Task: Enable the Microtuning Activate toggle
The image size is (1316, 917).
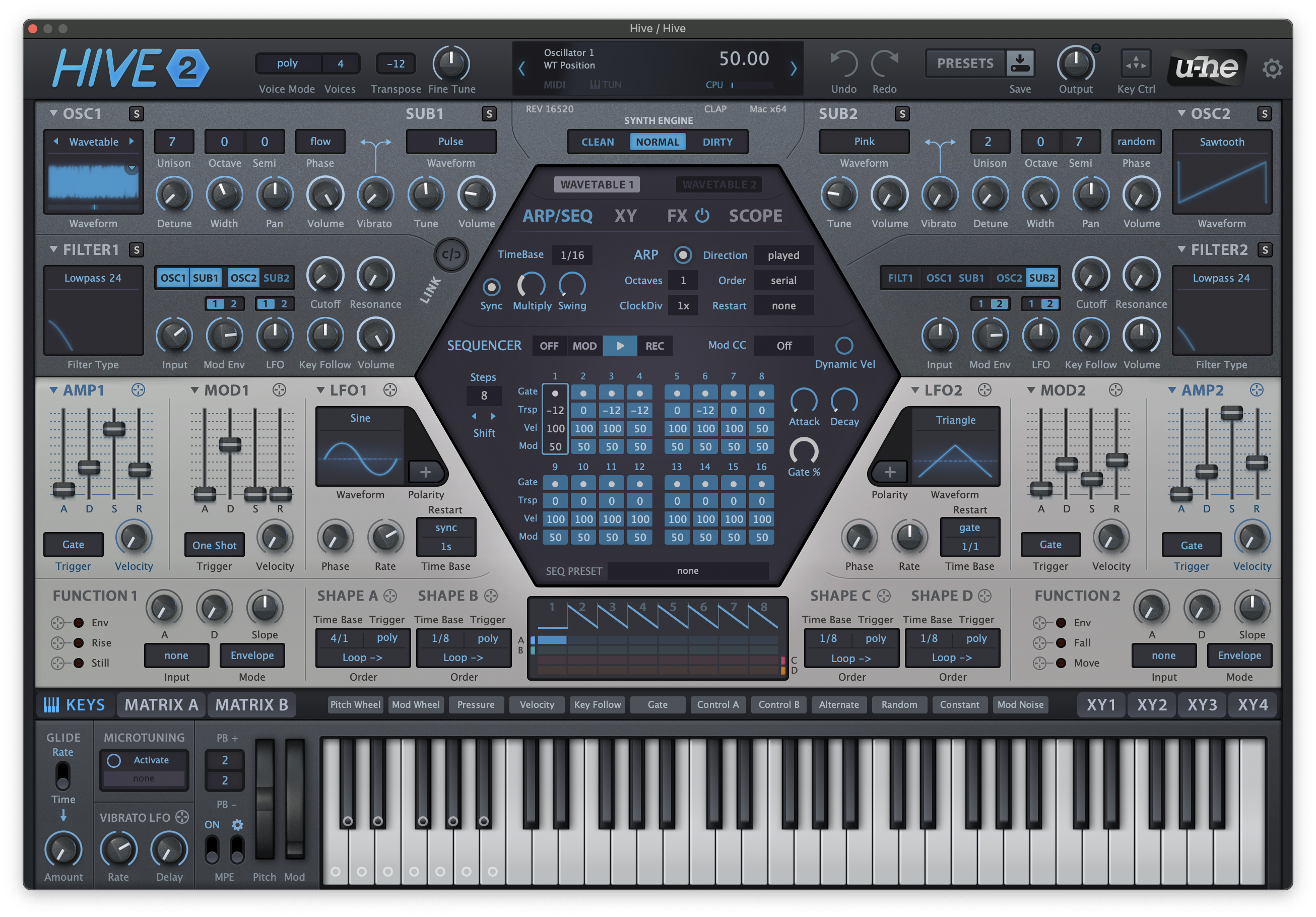Action: [114, 760]
